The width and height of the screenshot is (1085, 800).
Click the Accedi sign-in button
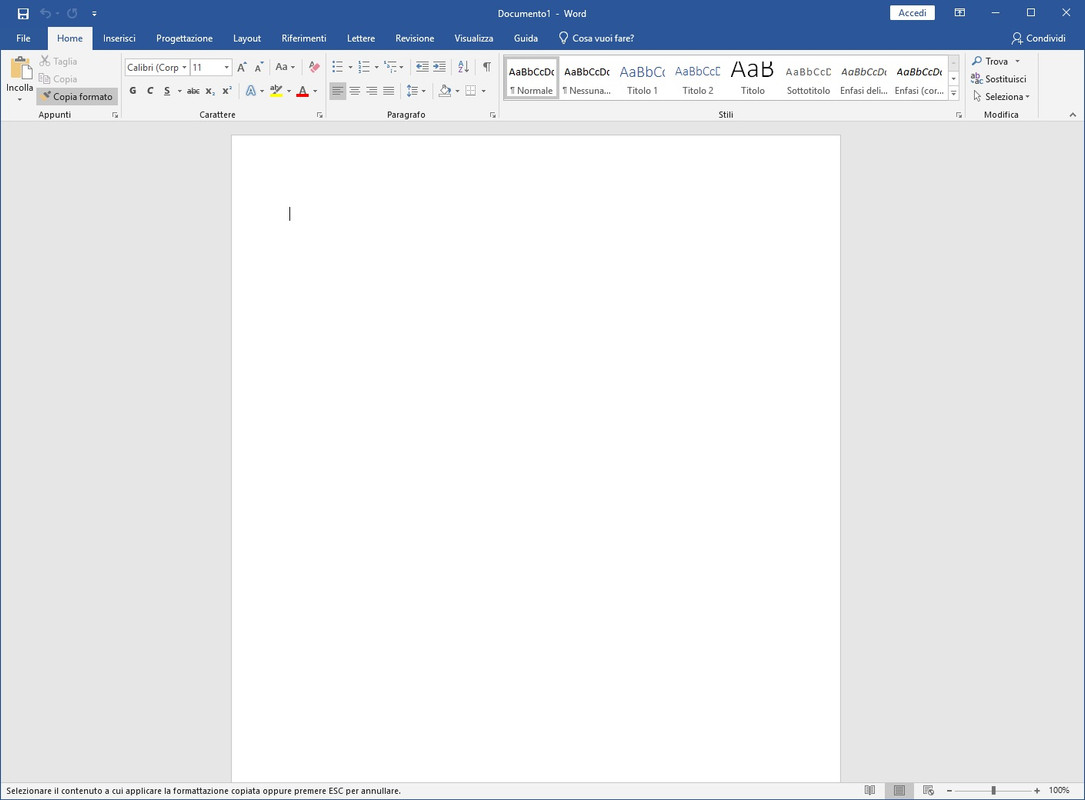click(912, 13)
